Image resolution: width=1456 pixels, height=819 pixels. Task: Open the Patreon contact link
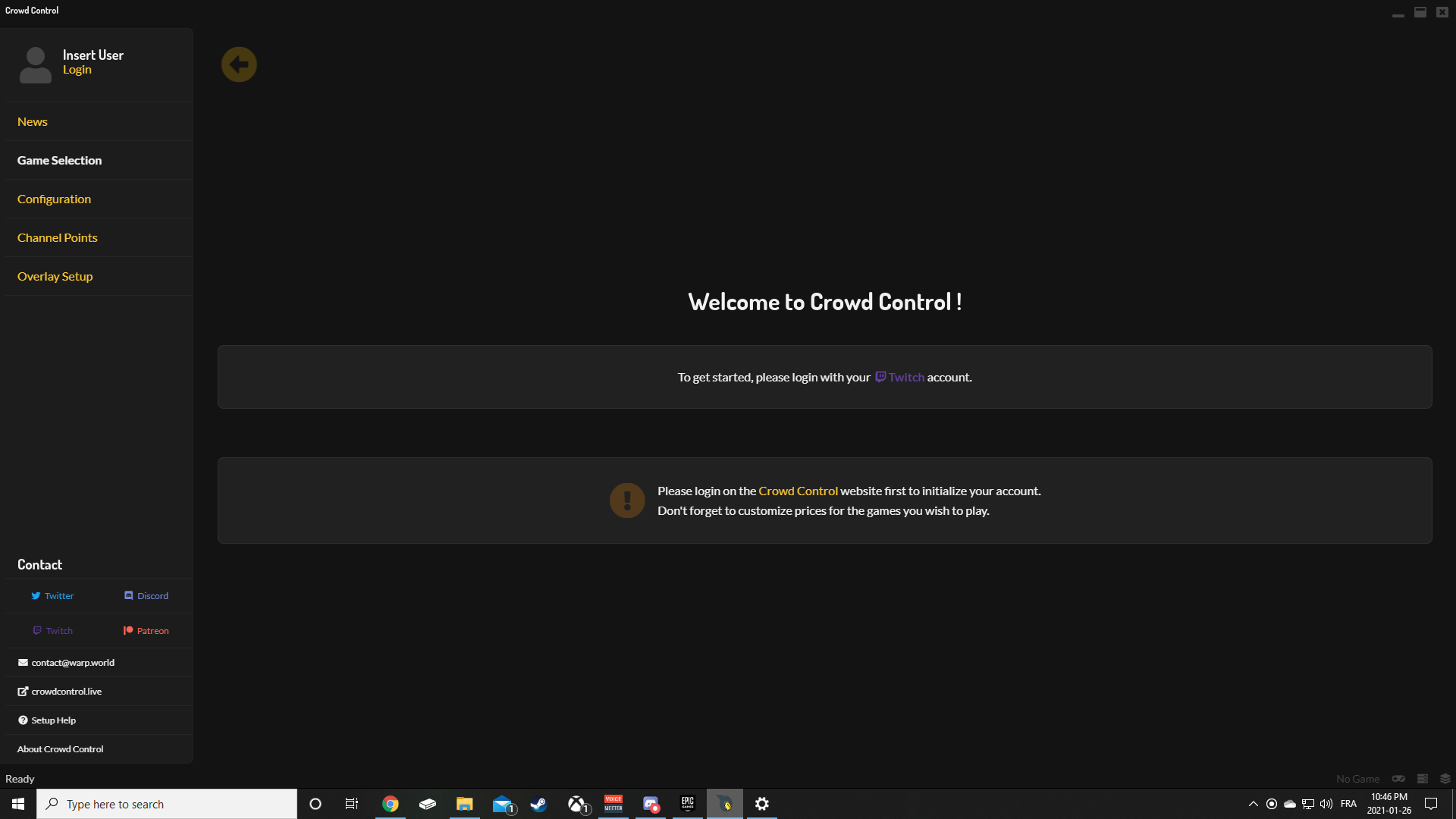pyautogui.click(x=146, y=631)
